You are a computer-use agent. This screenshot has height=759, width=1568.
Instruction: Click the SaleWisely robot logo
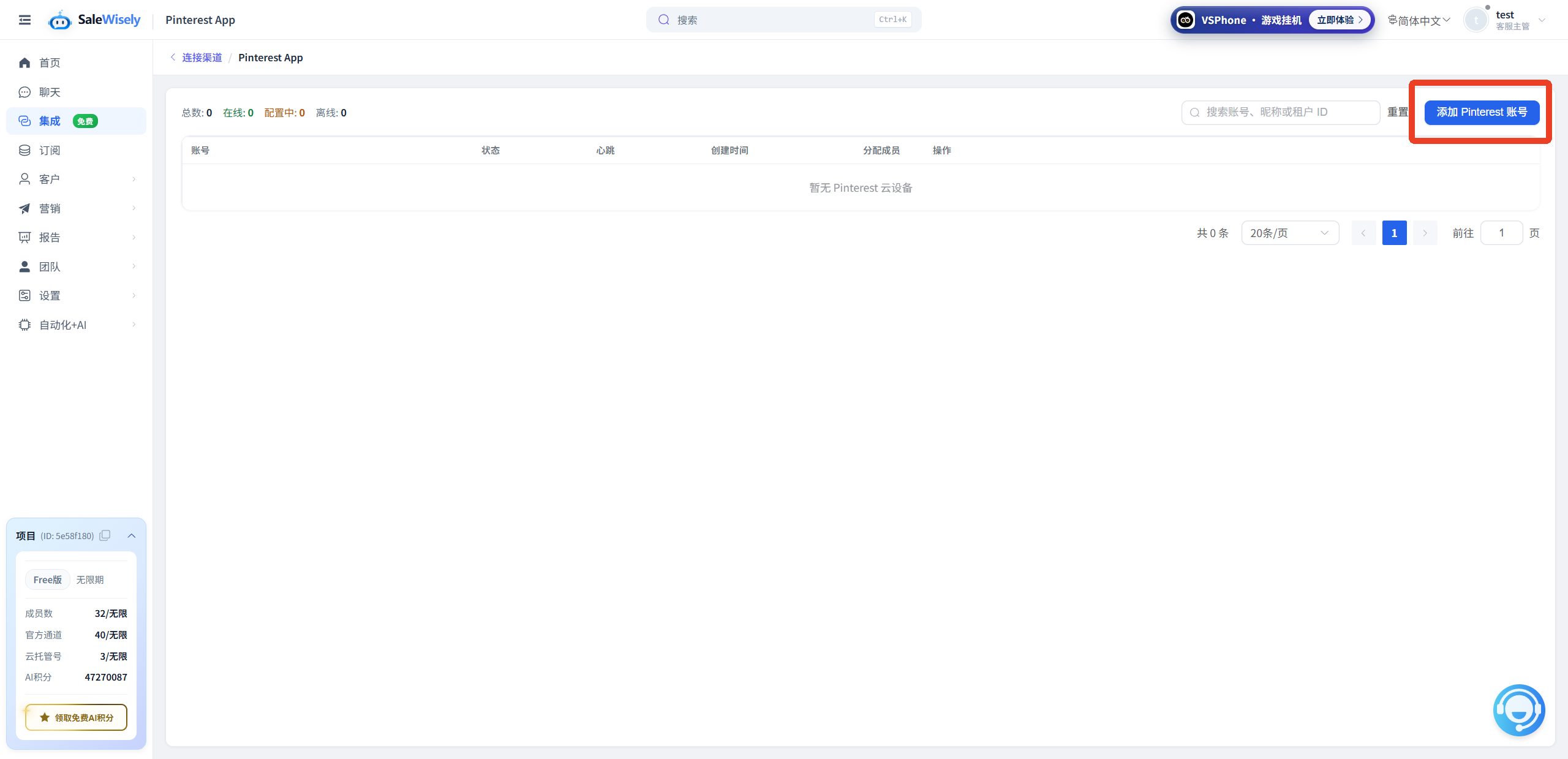point(59,20)
